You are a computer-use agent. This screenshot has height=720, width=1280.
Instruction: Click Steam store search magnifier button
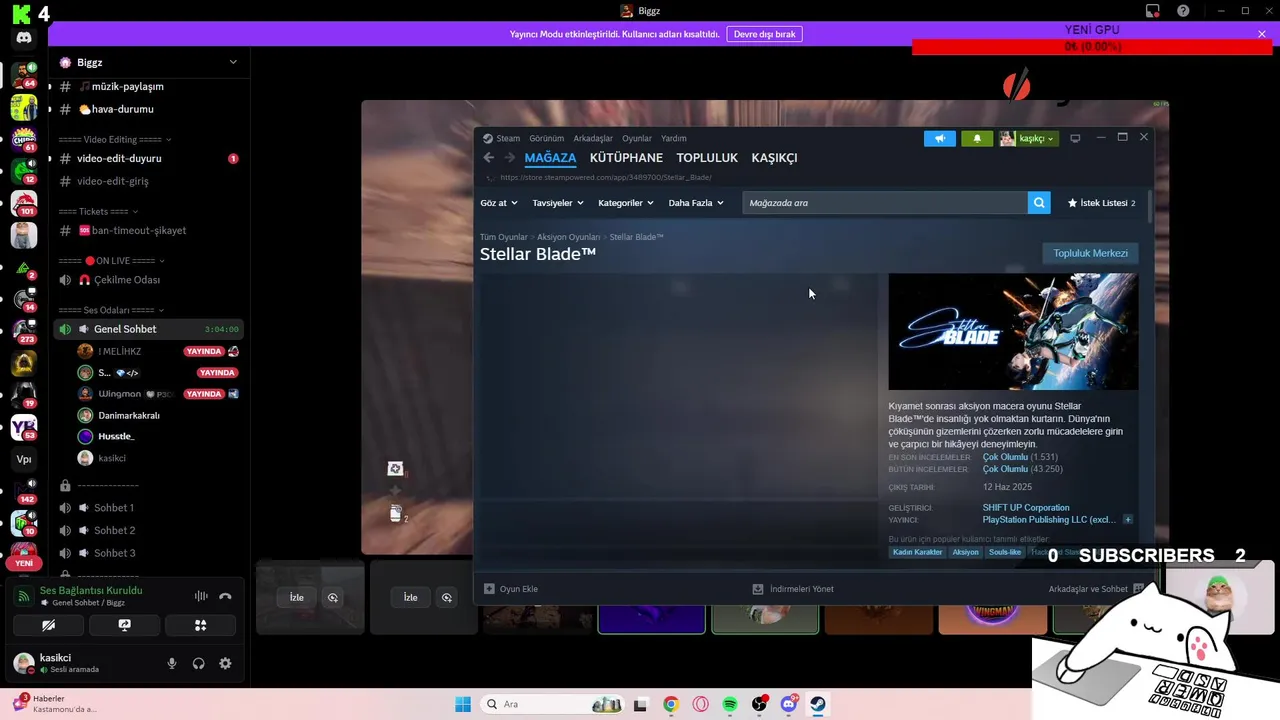[1039, 203]
